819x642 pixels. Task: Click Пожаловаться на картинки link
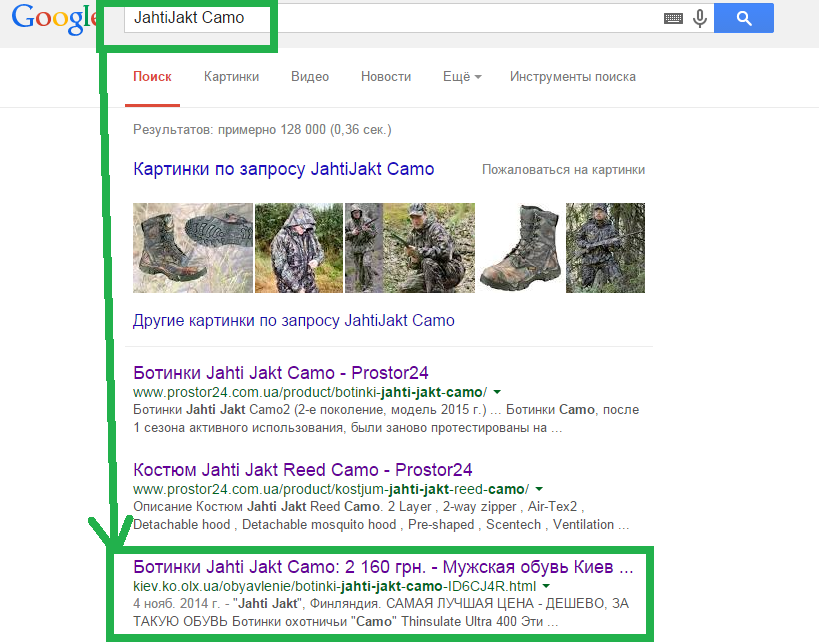[563, 170]
